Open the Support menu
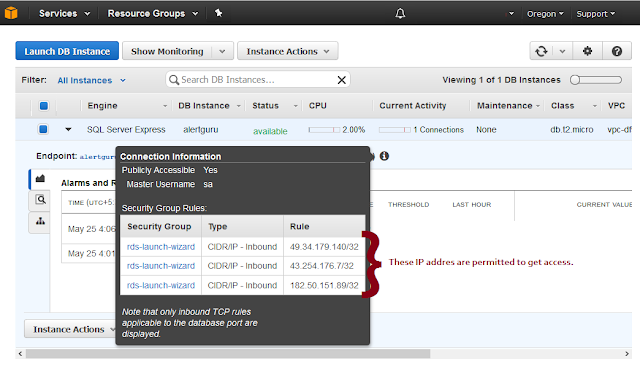 (596, 14)
